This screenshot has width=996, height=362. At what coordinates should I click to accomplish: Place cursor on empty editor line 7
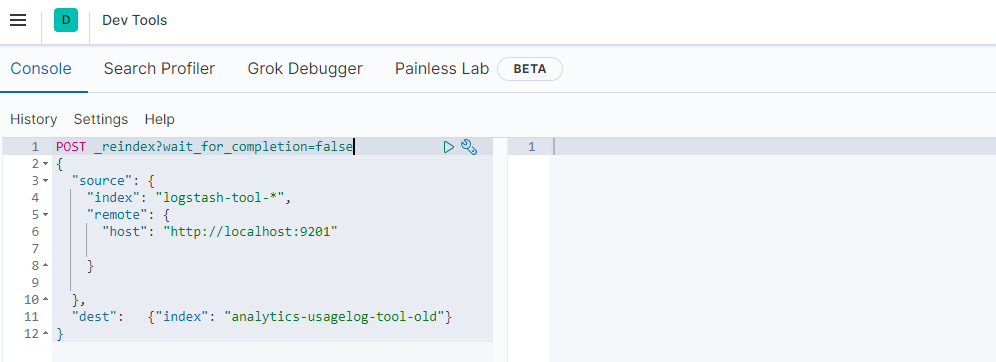coord(273,249)
